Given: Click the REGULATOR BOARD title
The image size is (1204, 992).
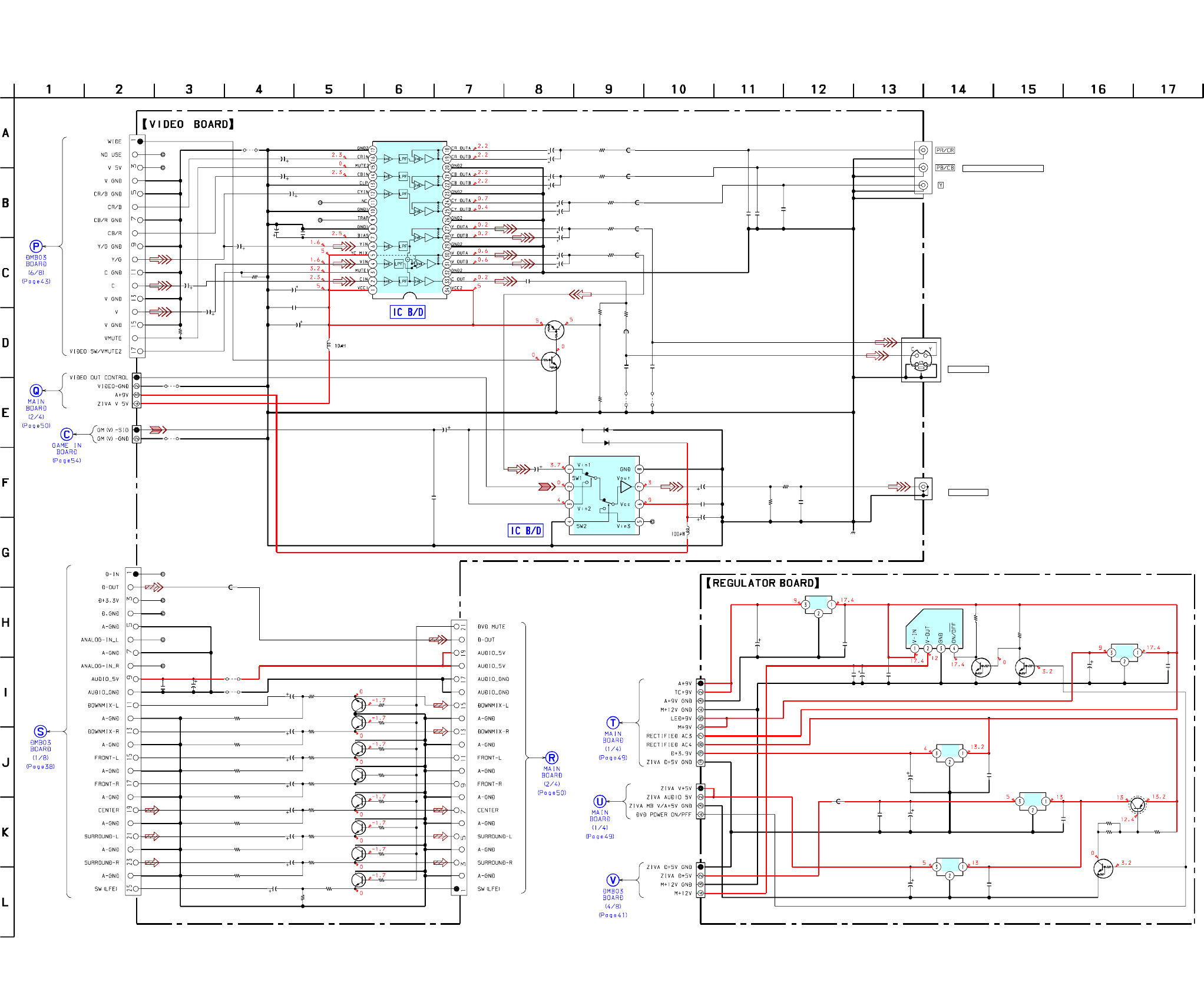Looking at the screenshot, I should pyautogui.click(x=763, y=583).
